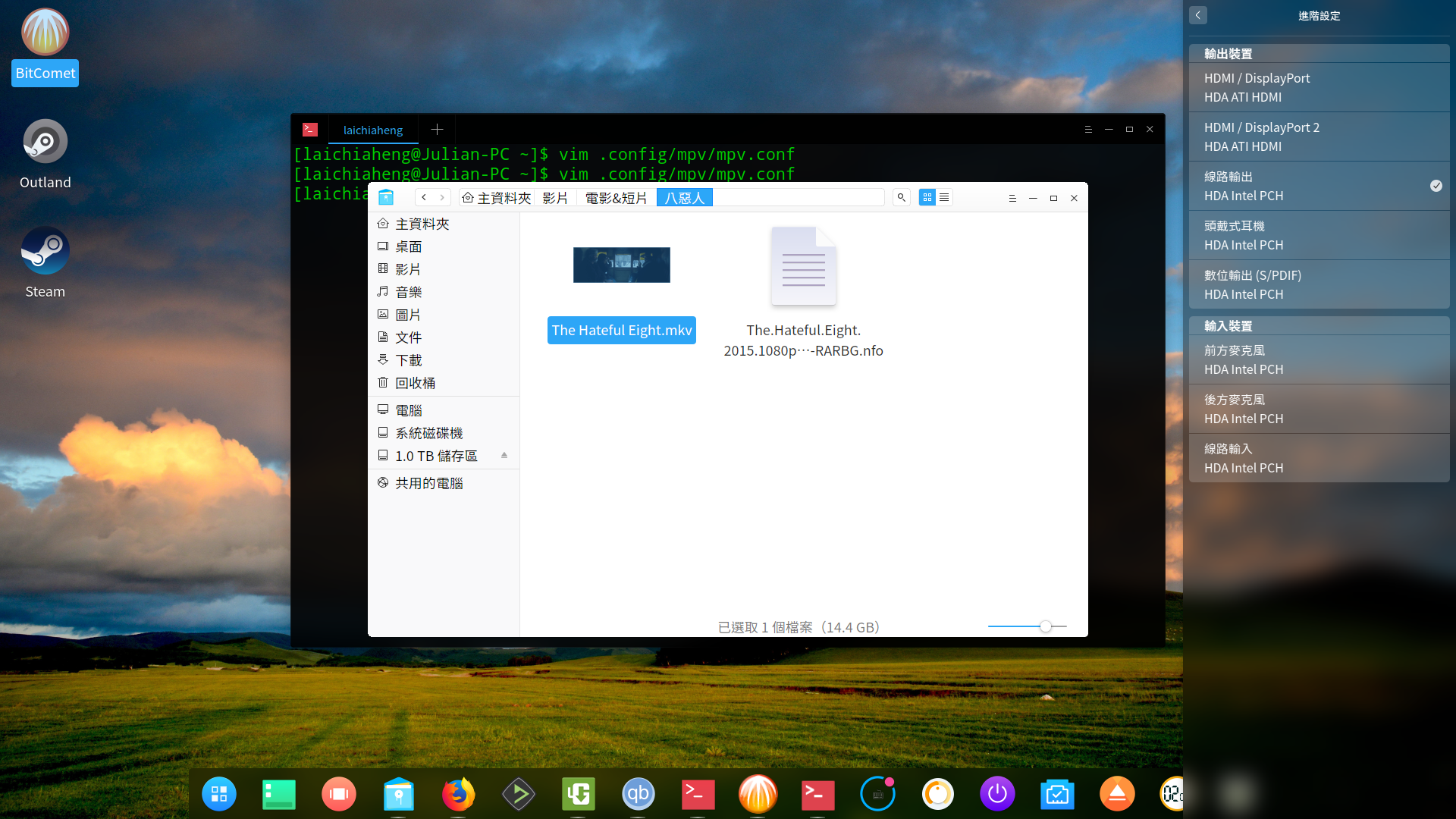Open Outland desktop shortcut

45,155
